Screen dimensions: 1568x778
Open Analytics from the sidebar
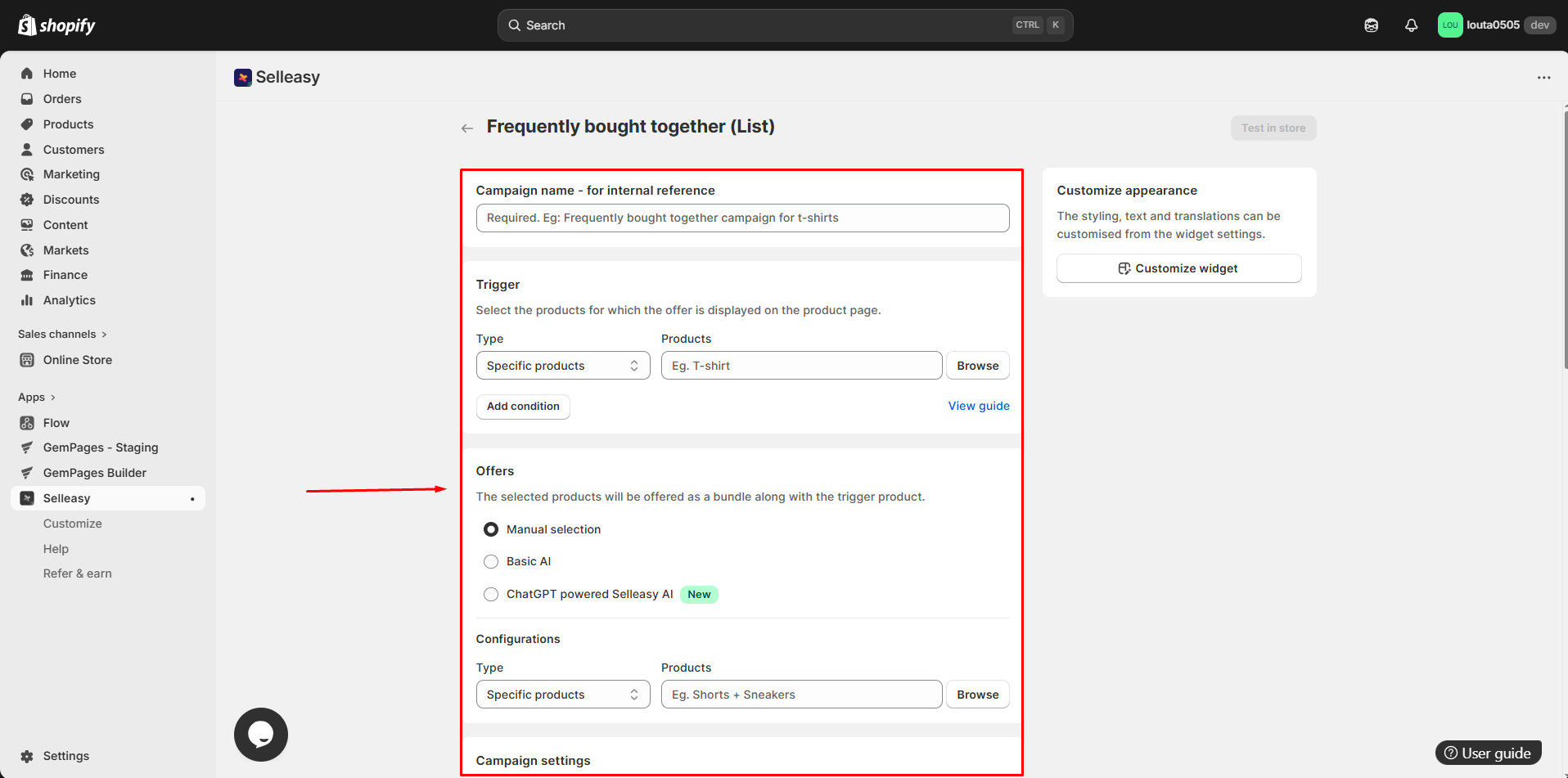click(x=69, y=300)
